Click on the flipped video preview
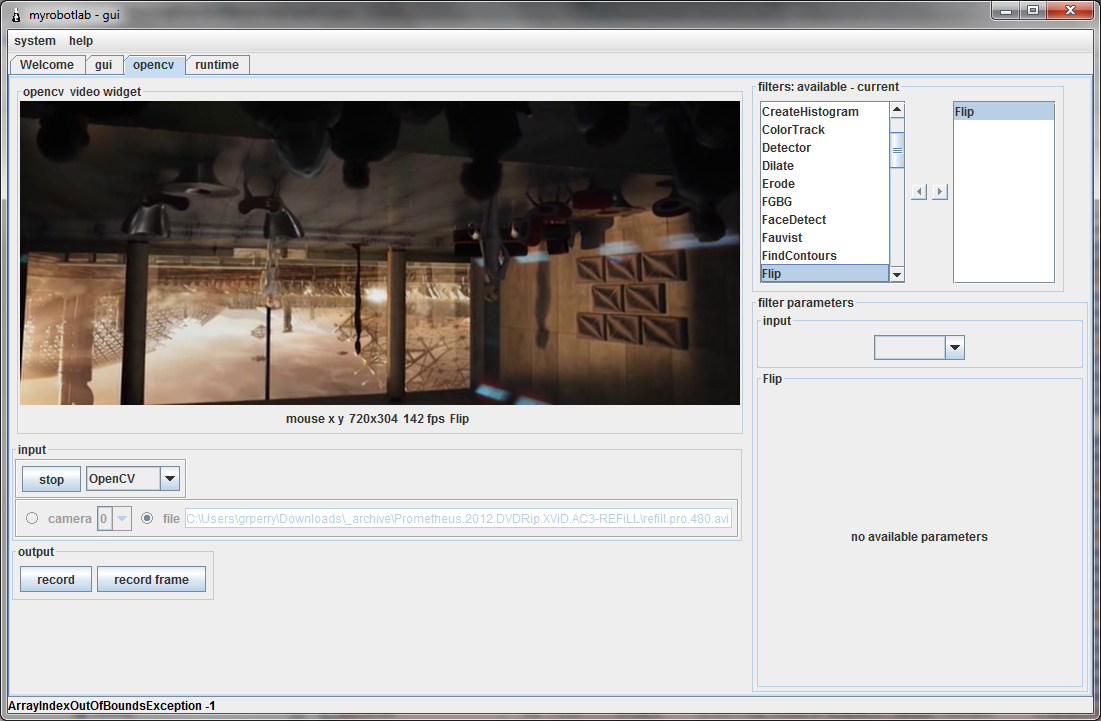1101x721 pixels. coord(380,253)
